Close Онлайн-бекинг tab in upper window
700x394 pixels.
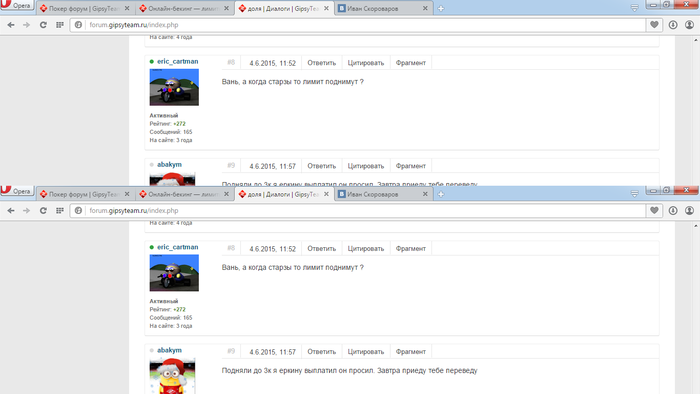226,8
